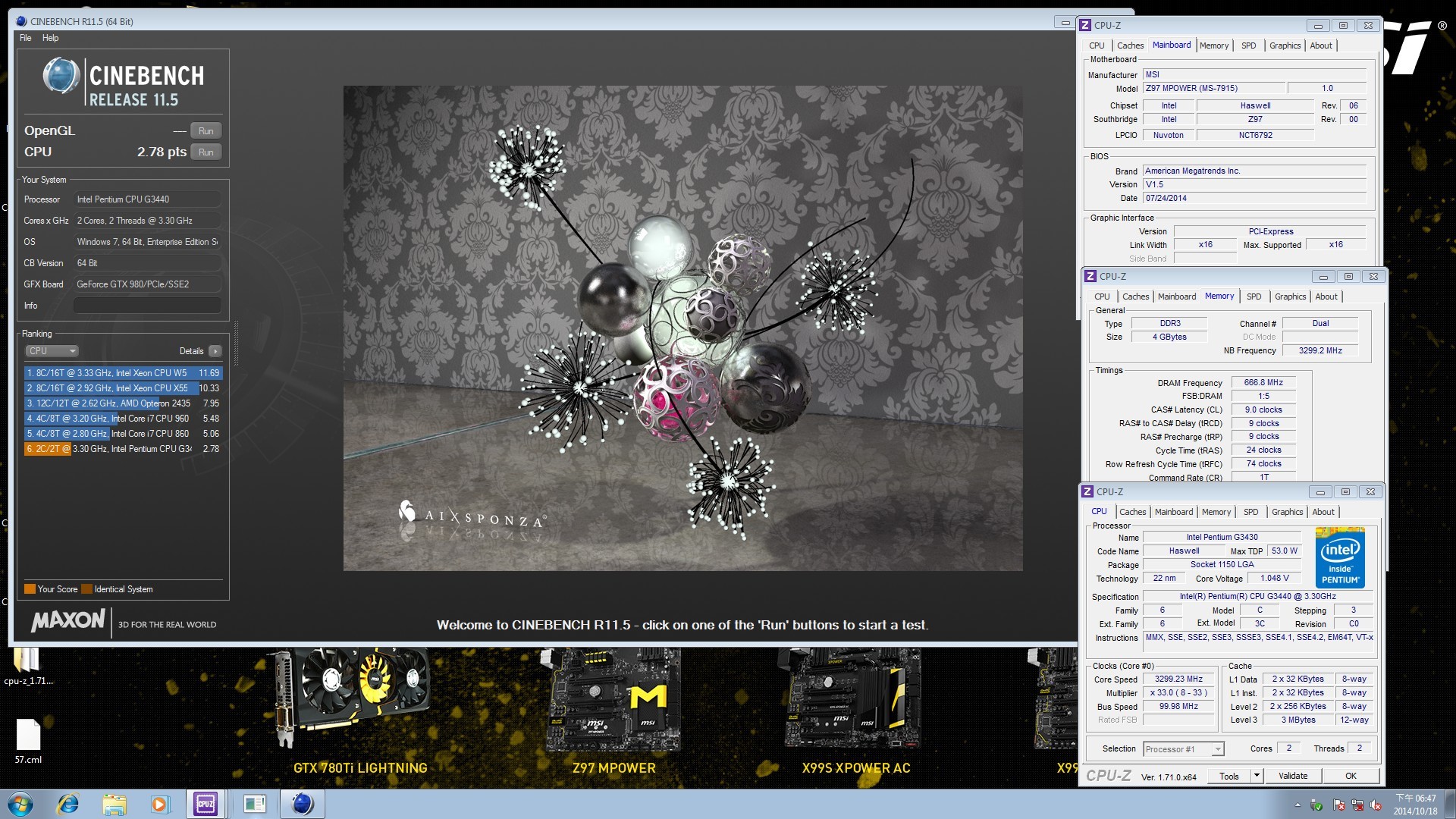The width and height of the screenshot is (1456, 819).
Task: Click the BIOS Date value 07/24/2014
Action: pos(1254,199)
